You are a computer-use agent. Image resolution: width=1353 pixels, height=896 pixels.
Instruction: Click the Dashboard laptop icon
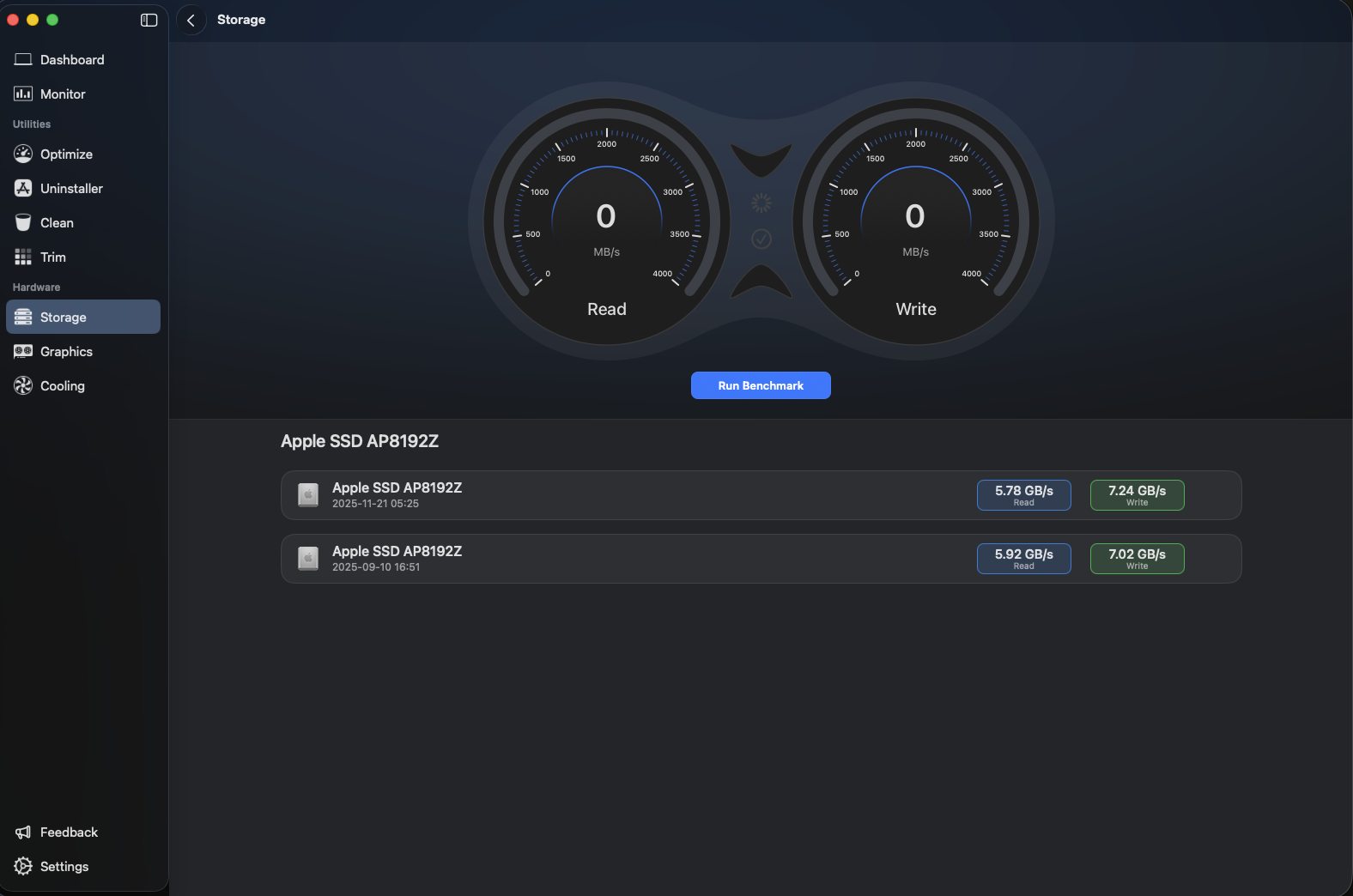pos(23,59)
